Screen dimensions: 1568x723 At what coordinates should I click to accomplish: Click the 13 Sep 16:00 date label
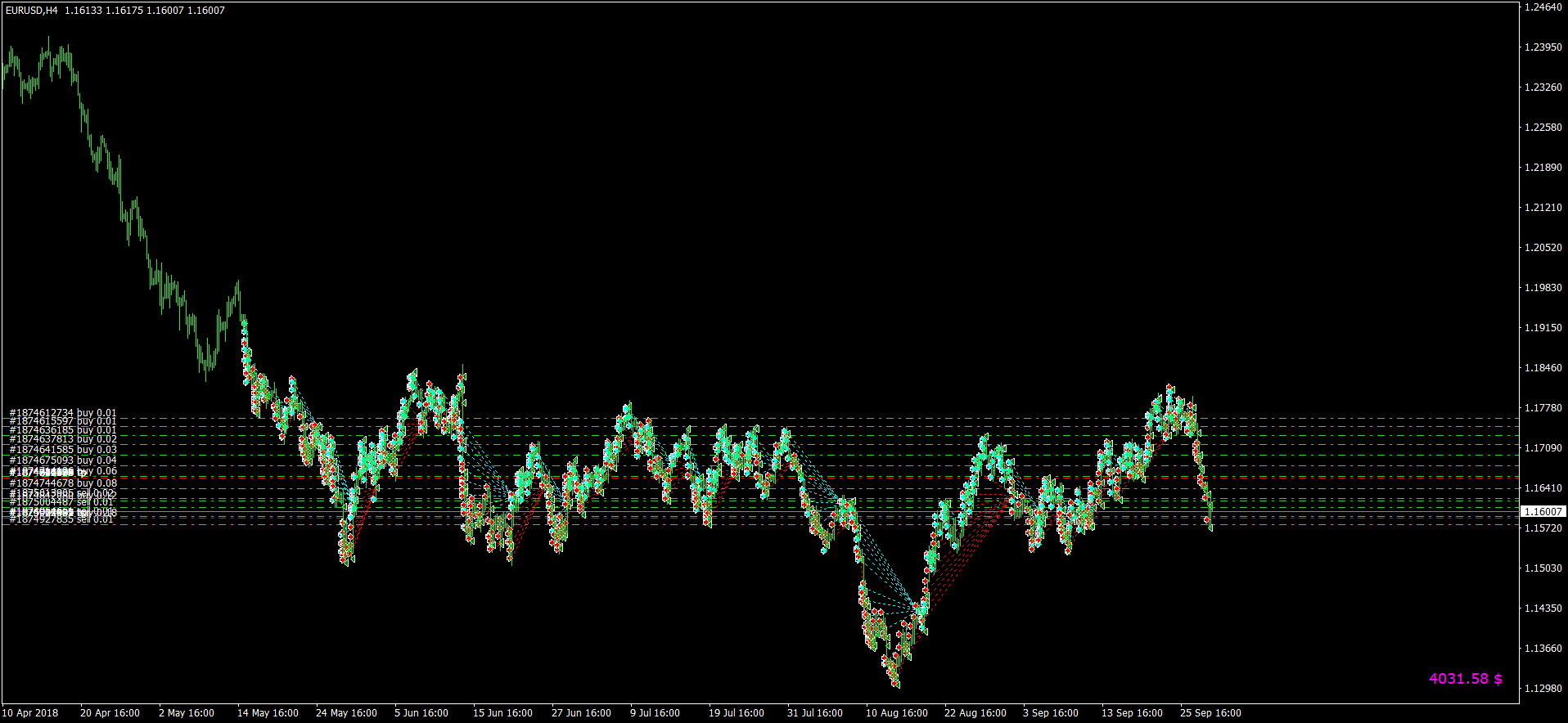[x=1132, y=713]
